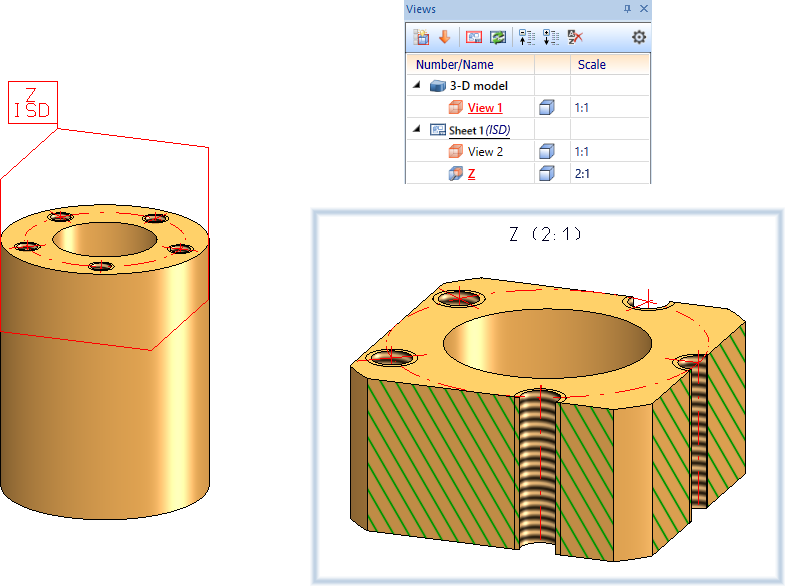The height and width of the screenshot is (586, 785).
Task: Collapse the Sheet 1 tree node
Action: [x=417, y=130]
